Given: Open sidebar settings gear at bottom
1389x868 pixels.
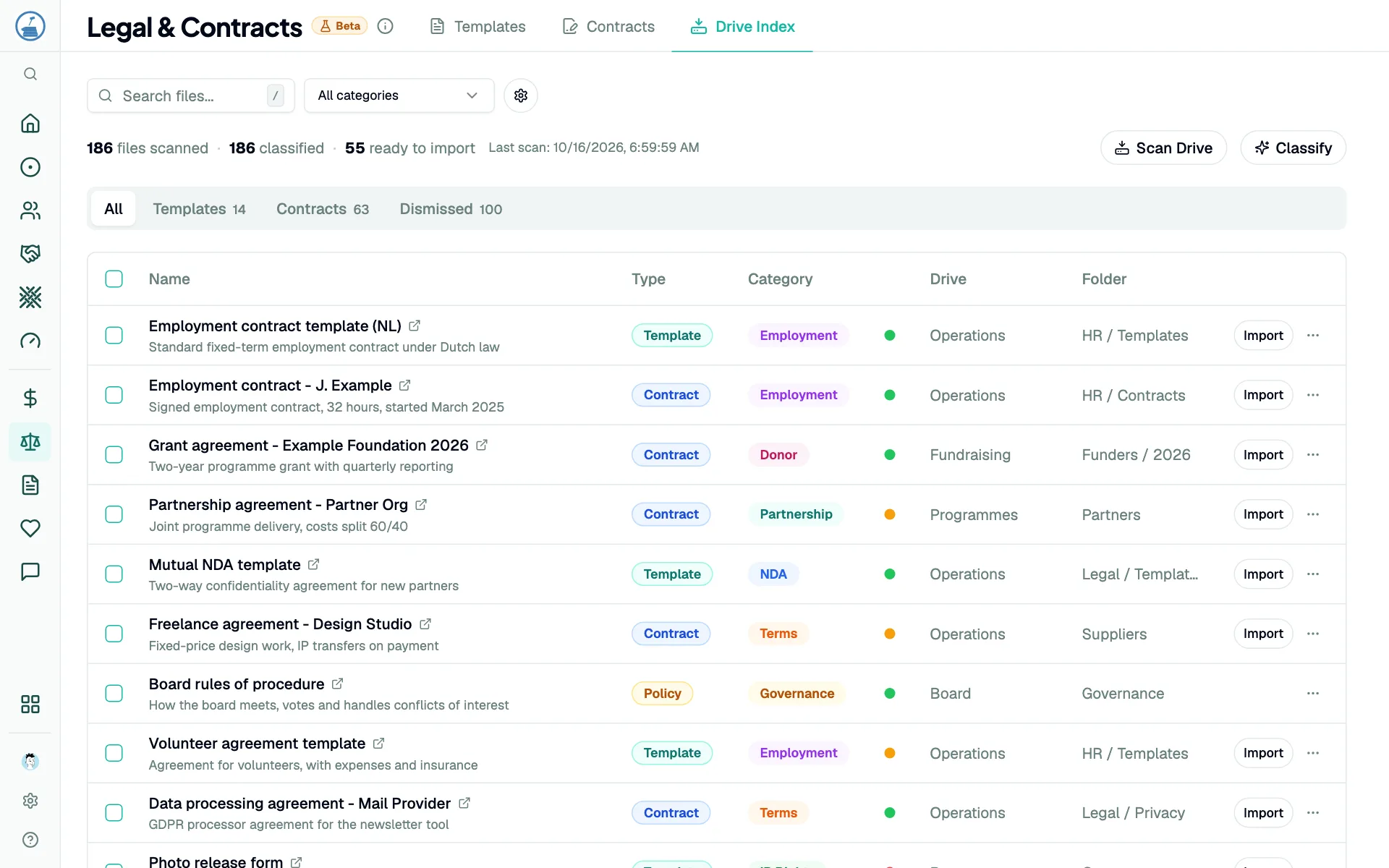Looking at the screenshot, I should 30,801.
